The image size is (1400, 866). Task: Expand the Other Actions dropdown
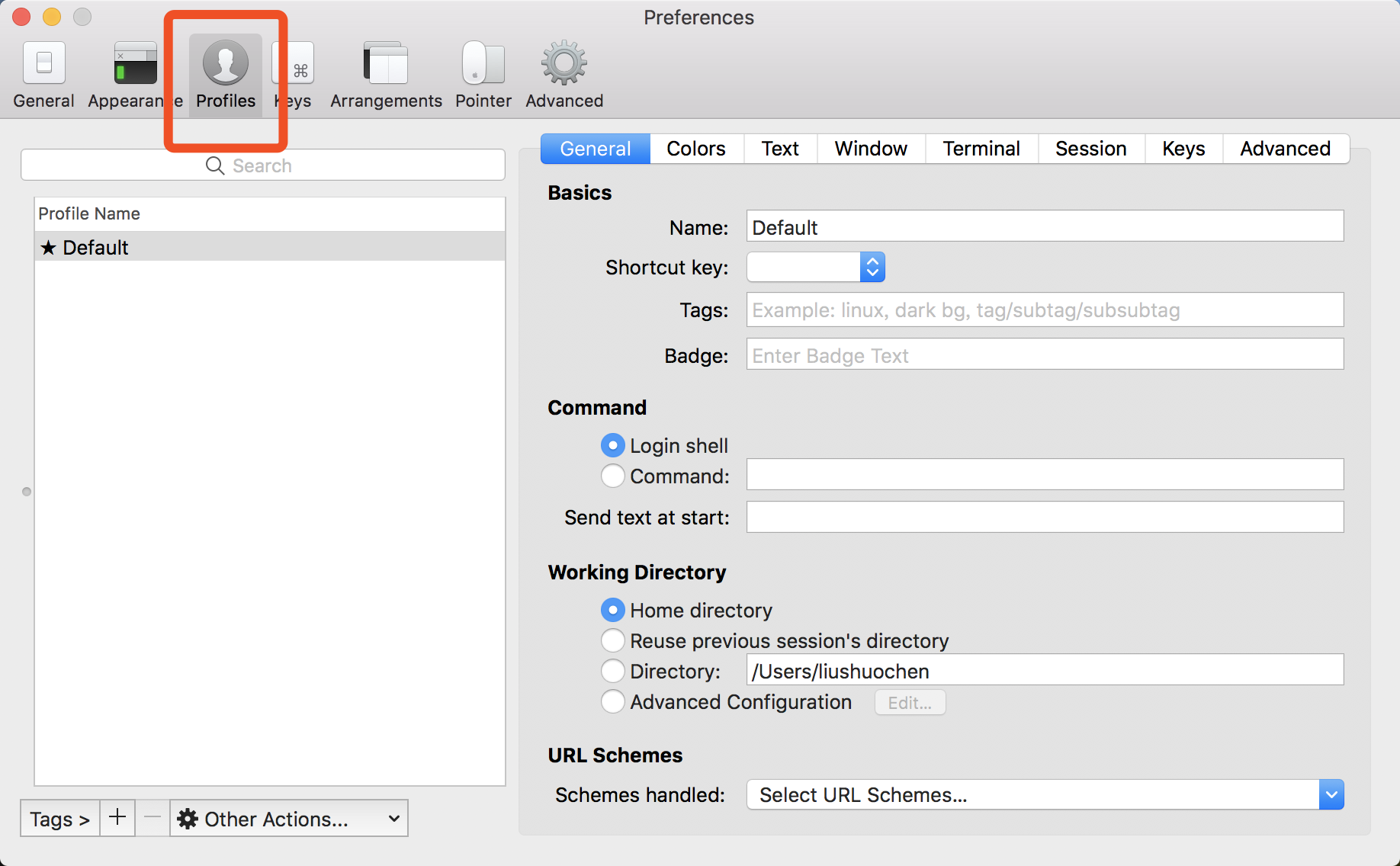(x=393, y=818)
